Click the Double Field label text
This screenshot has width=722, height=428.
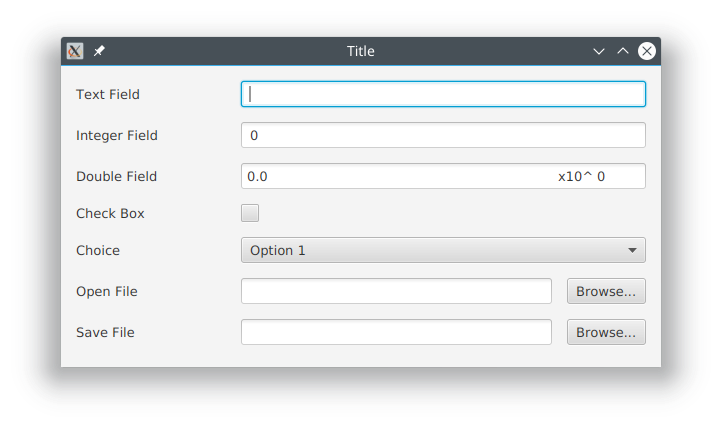coord(116,176)
